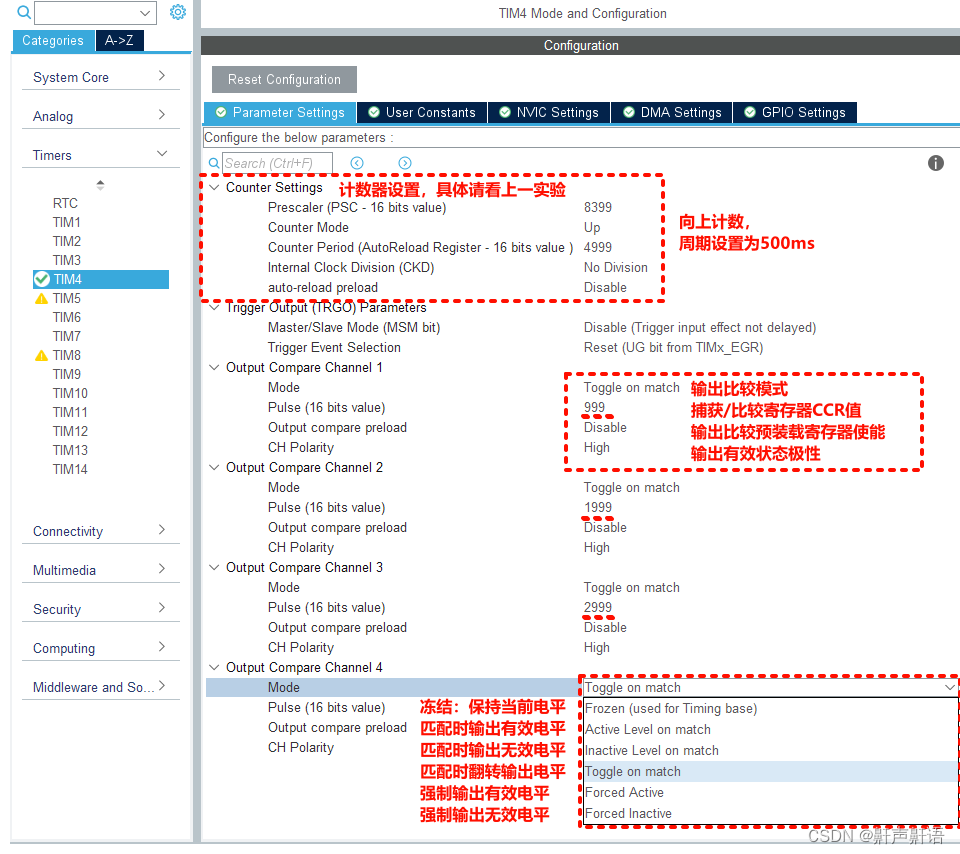Select TIM6 in timers list
The image size is (960, 854).
pos(67,317)
